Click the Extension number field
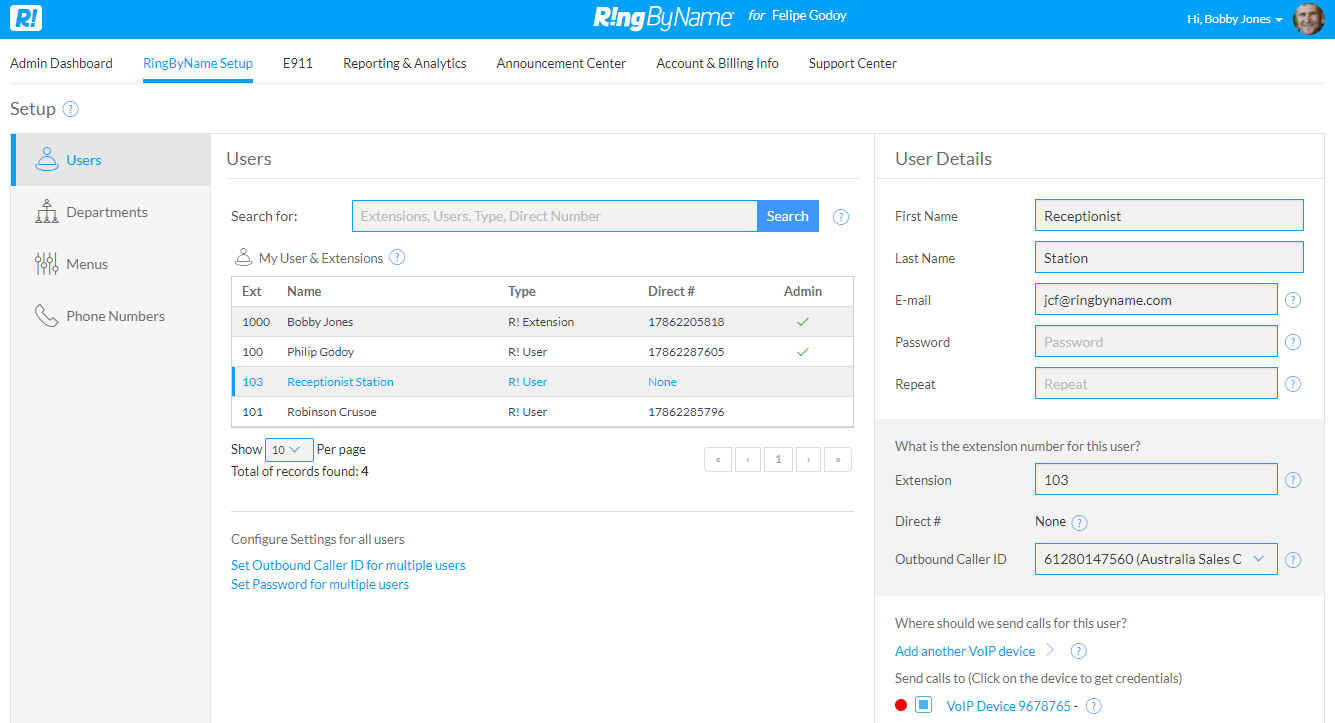 click(1156, 480)
